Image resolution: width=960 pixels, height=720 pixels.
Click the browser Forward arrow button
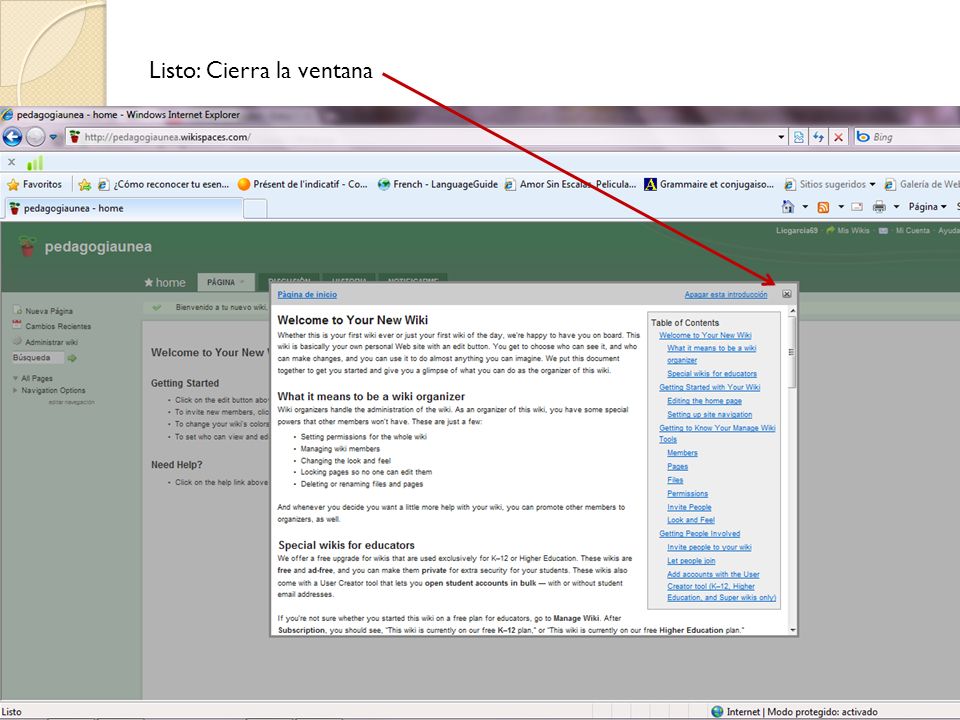click(x=36, y=137)
